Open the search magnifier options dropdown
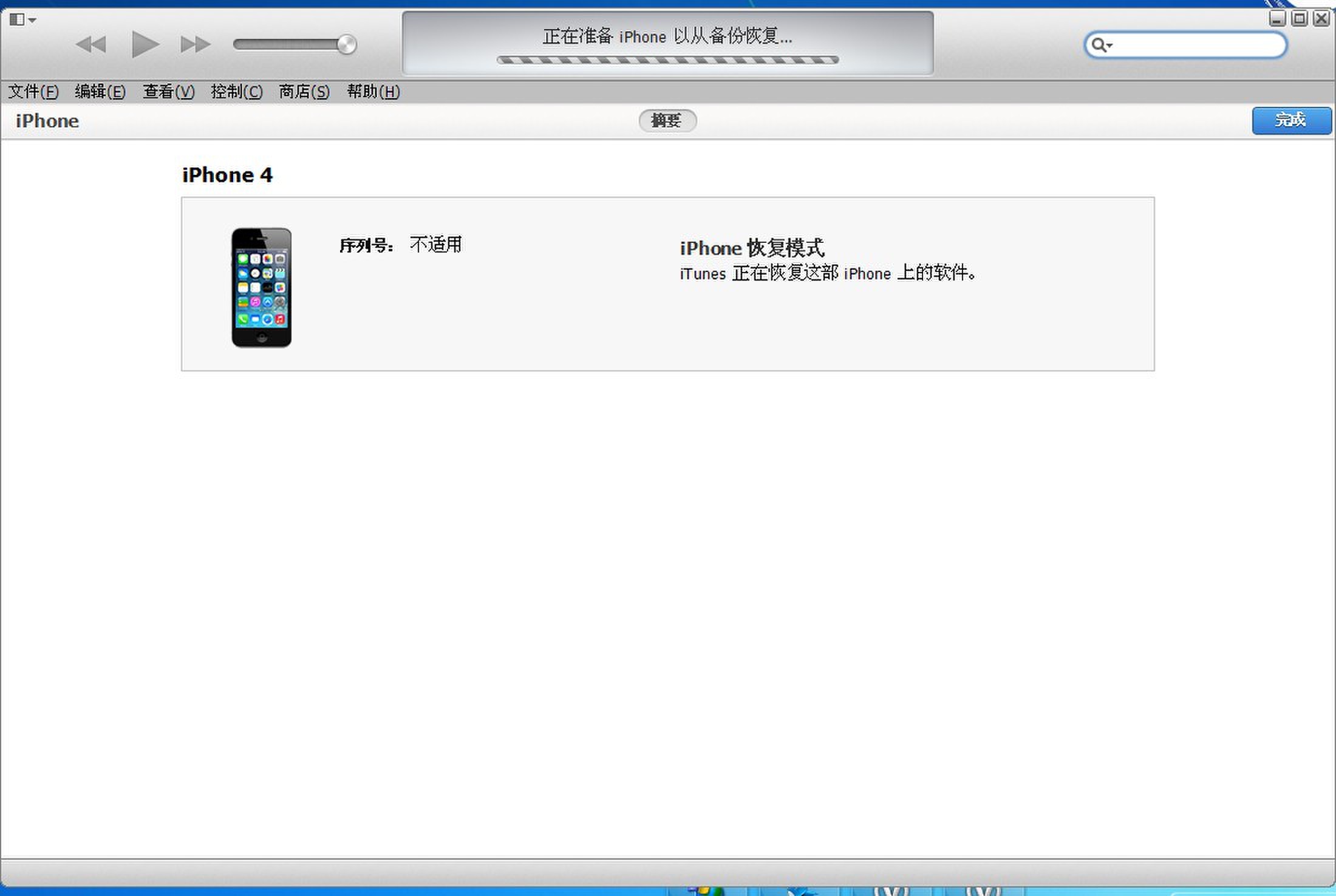Screen dimensions: 1336x896 1102,45
